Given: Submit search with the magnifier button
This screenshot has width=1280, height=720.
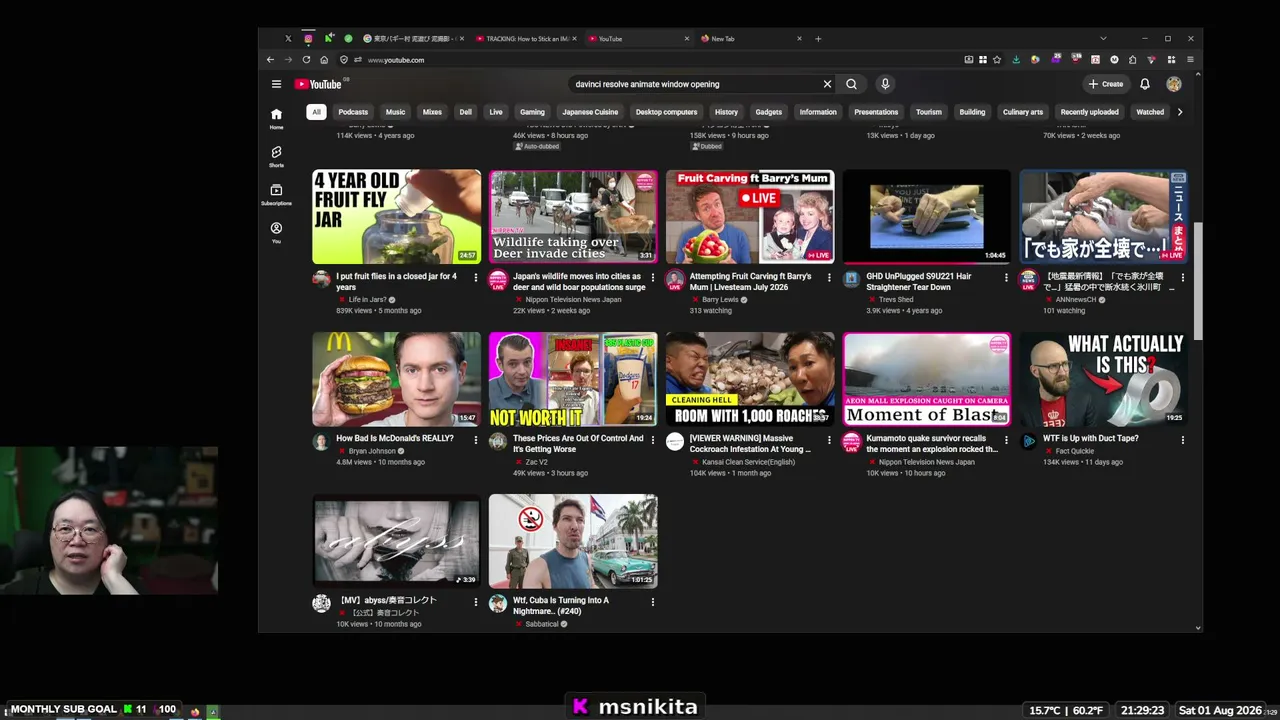Looking at the screenshot, I should pos(851,84).
